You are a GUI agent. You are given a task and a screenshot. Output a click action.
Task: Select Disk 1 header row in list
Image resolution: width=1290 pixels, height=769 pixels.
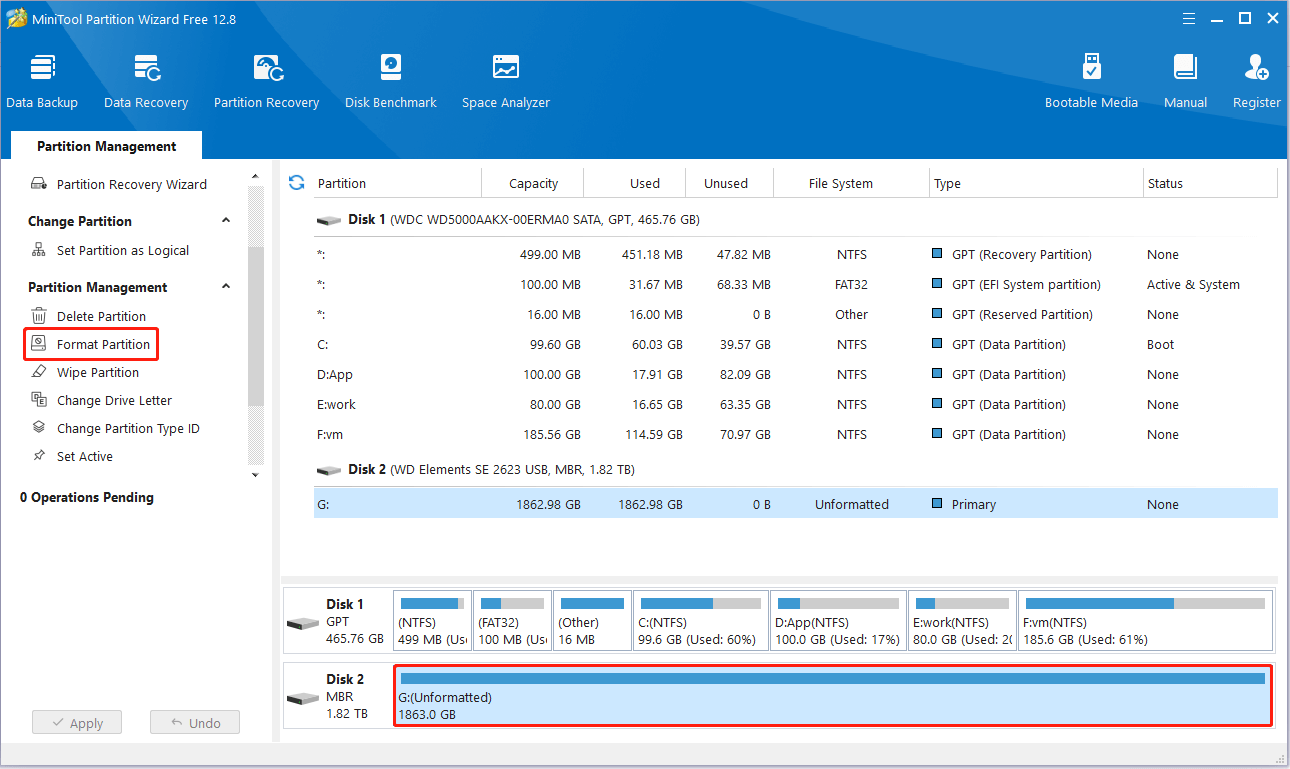click(x=795, y=219)
